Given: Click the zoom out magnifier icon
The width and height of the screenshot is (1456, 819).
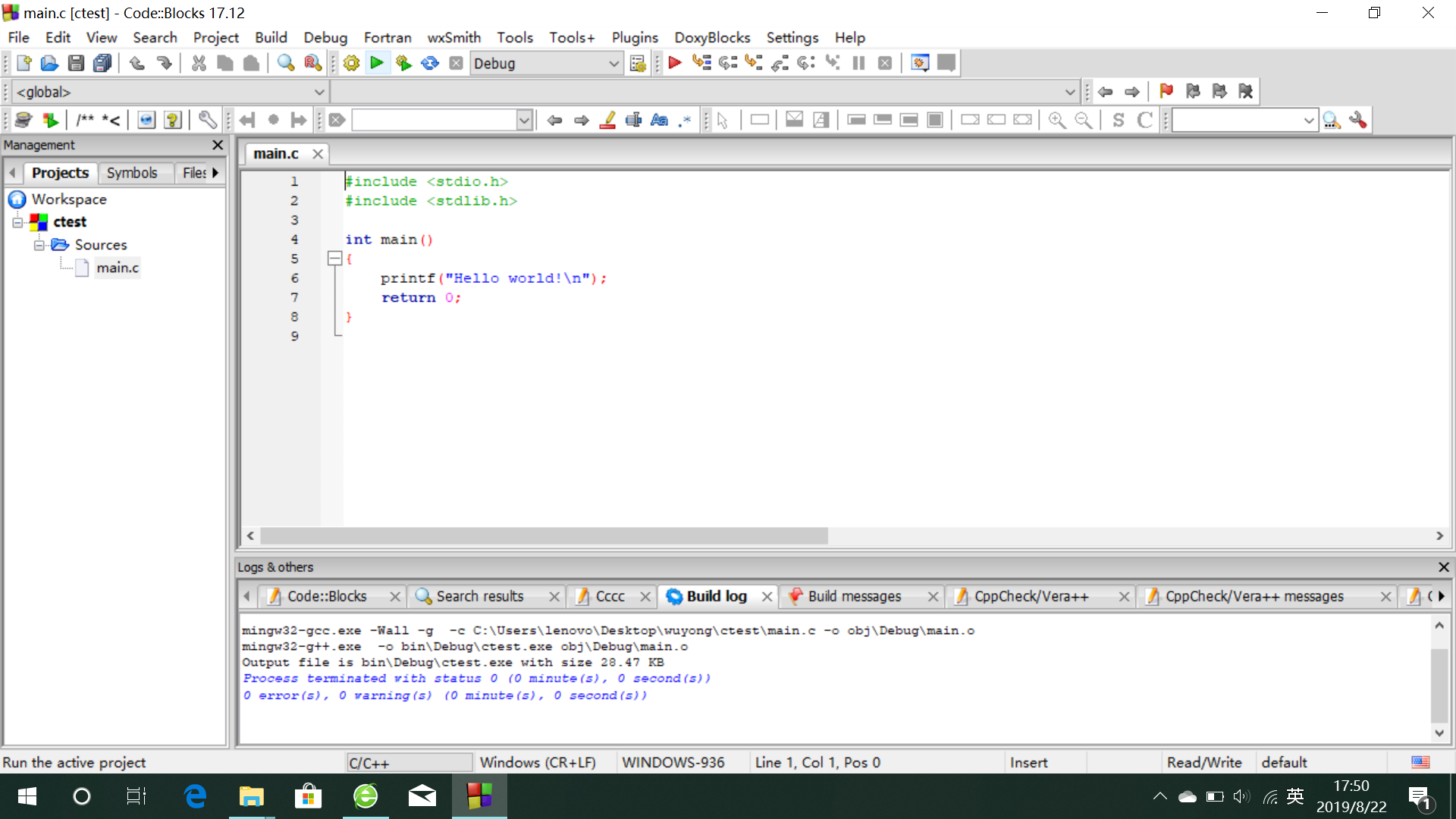Looking at the screenshot, I should 1084,120.
